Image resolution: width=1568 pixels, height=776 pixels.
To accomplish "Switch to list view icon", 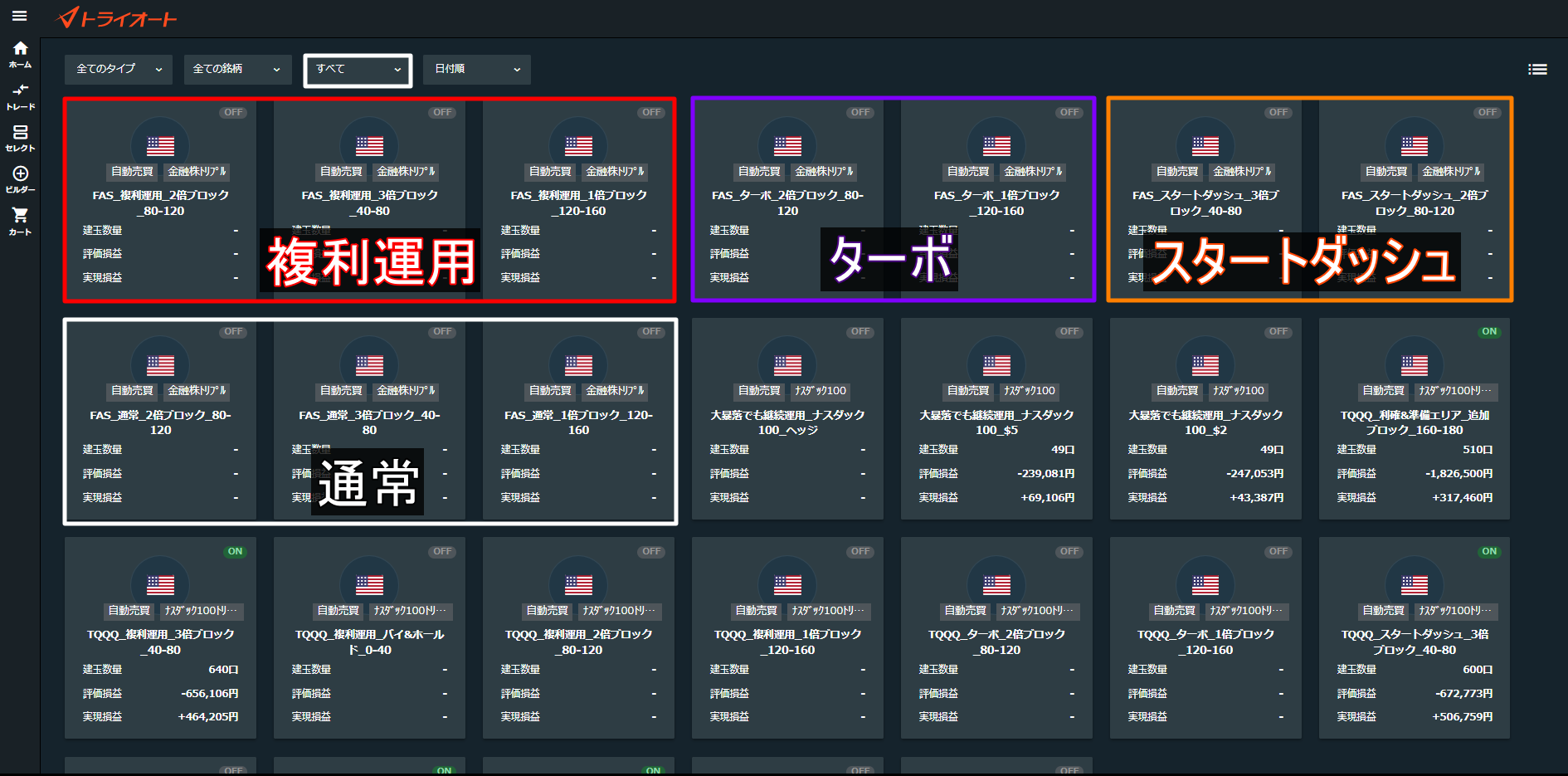I will point(1537,70).
